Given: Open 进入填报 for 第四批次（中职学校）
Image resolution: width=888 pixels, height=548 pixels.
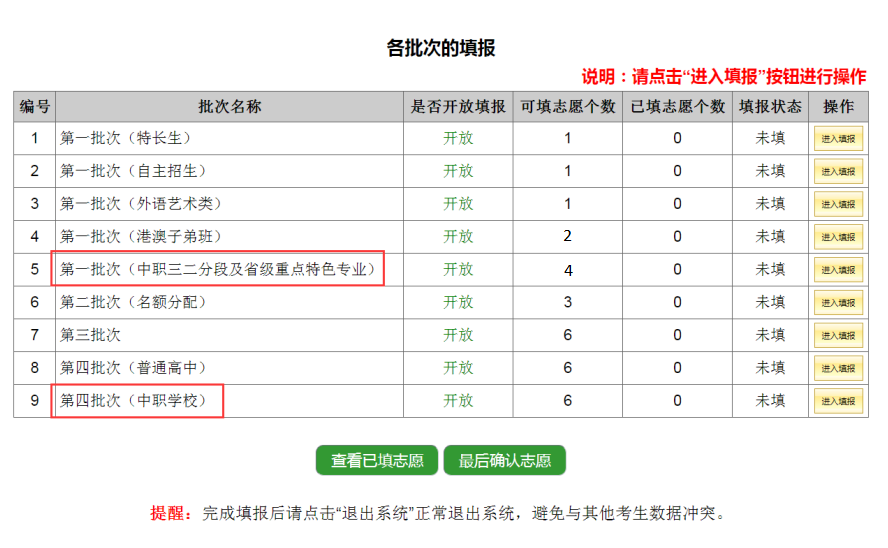Looking at the screenshot, I should [838, 401].
